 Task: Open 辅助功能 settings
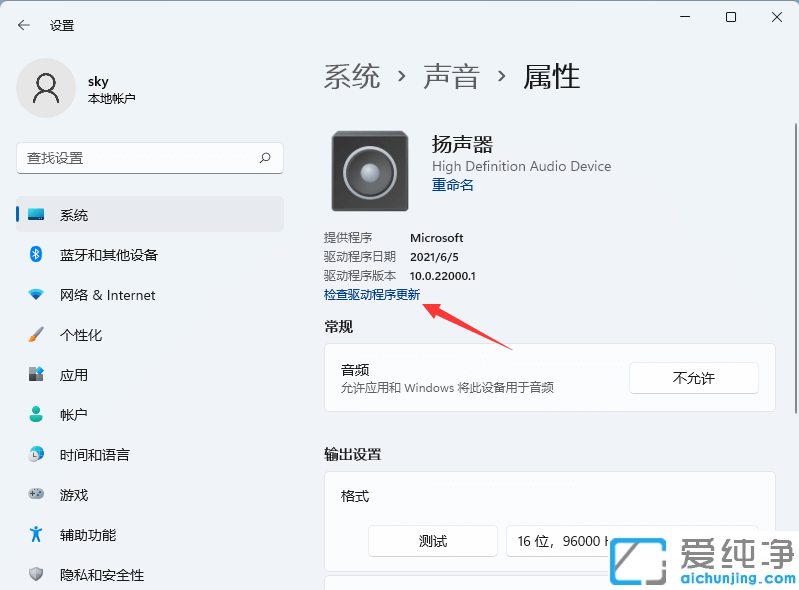coord(150,534)
